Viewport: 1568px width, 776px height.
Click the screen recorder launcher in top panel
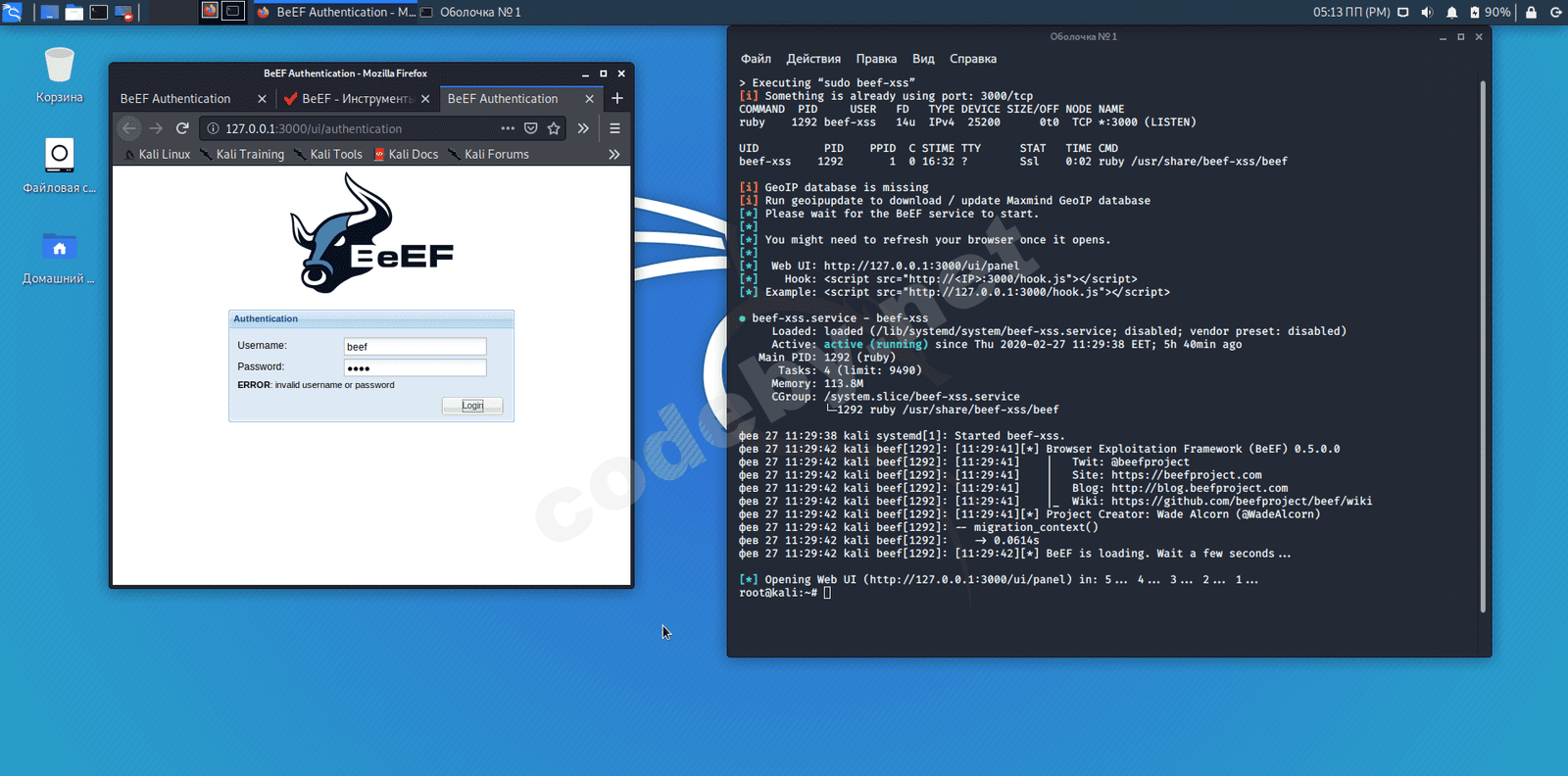(x=123, y=13)
